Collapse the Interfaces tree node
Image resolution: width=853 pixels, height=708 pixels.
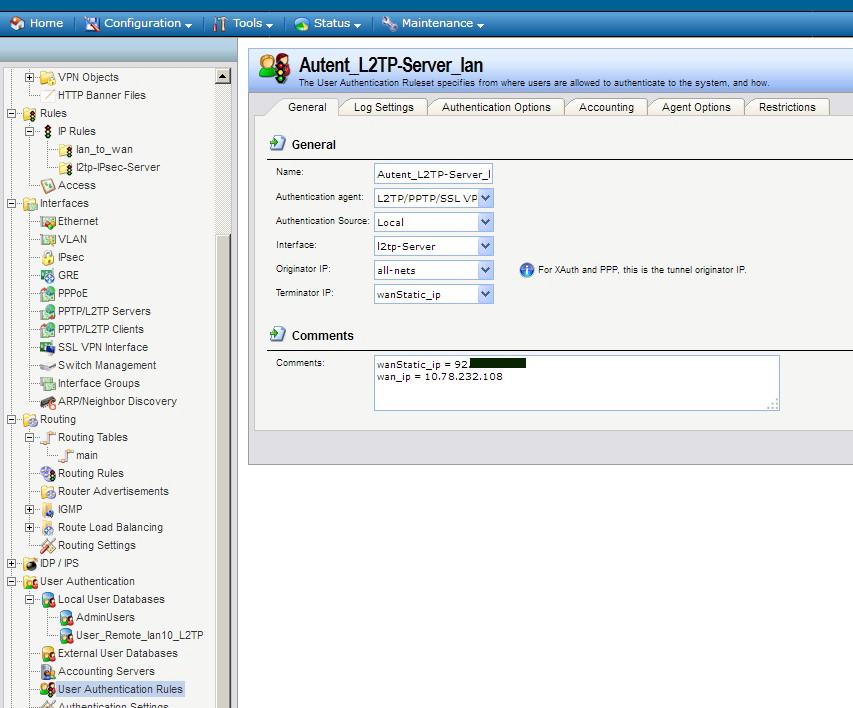coord(11,203)
